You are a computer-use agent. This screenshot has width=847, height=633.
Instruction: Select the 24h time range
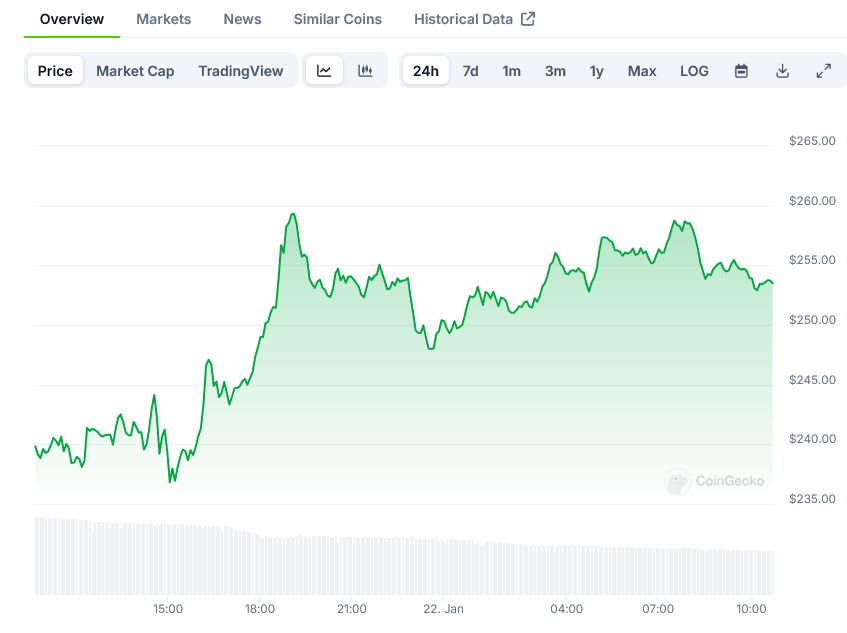[x=425, y=71]
